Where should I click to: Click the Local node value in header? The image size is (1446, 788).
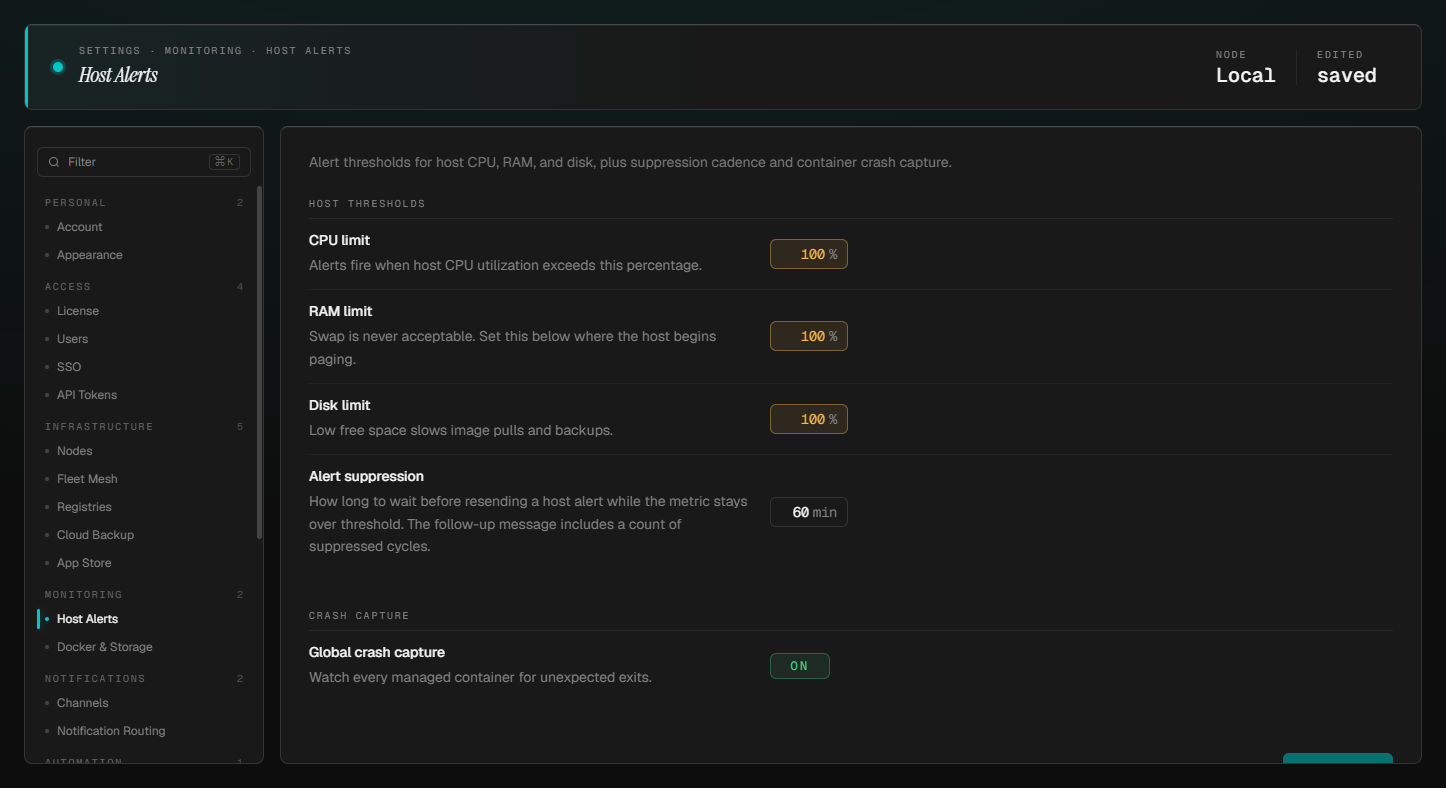[x=1245, y=76]
